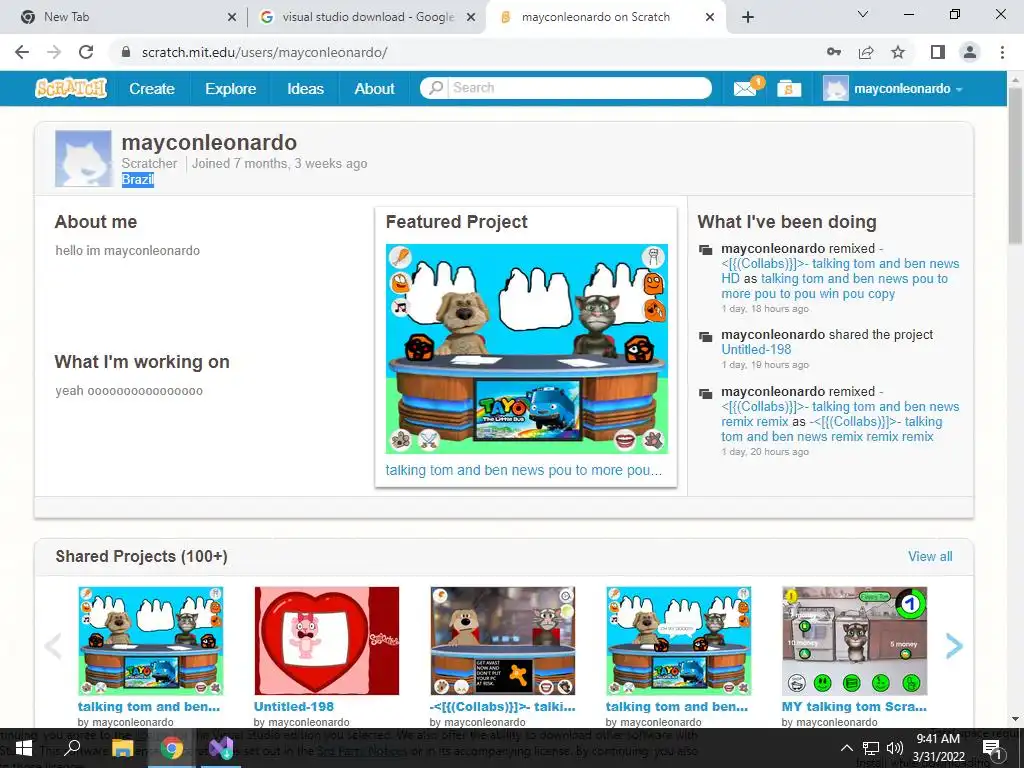This screenshot has height=768, width=1024.
Task: Open the Create menu item
Action: (x=152, y=89)
